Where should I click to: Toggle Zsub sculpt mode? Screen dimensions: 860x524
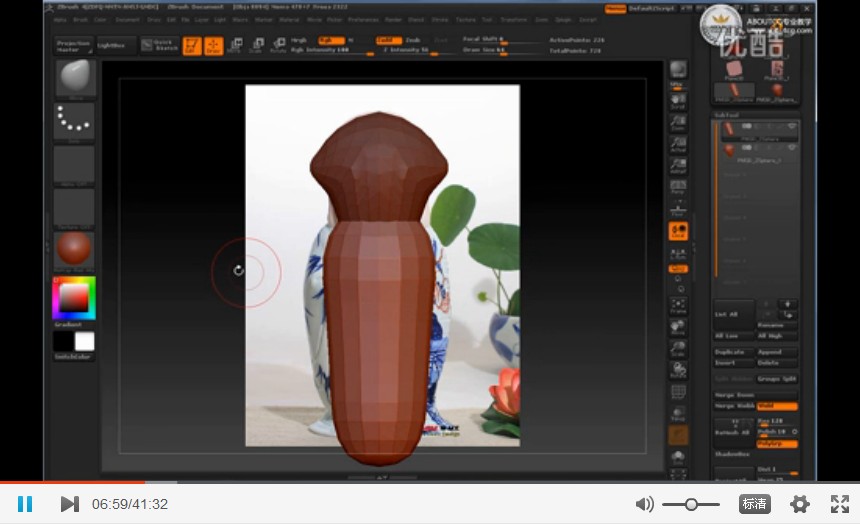click(413, 40)
